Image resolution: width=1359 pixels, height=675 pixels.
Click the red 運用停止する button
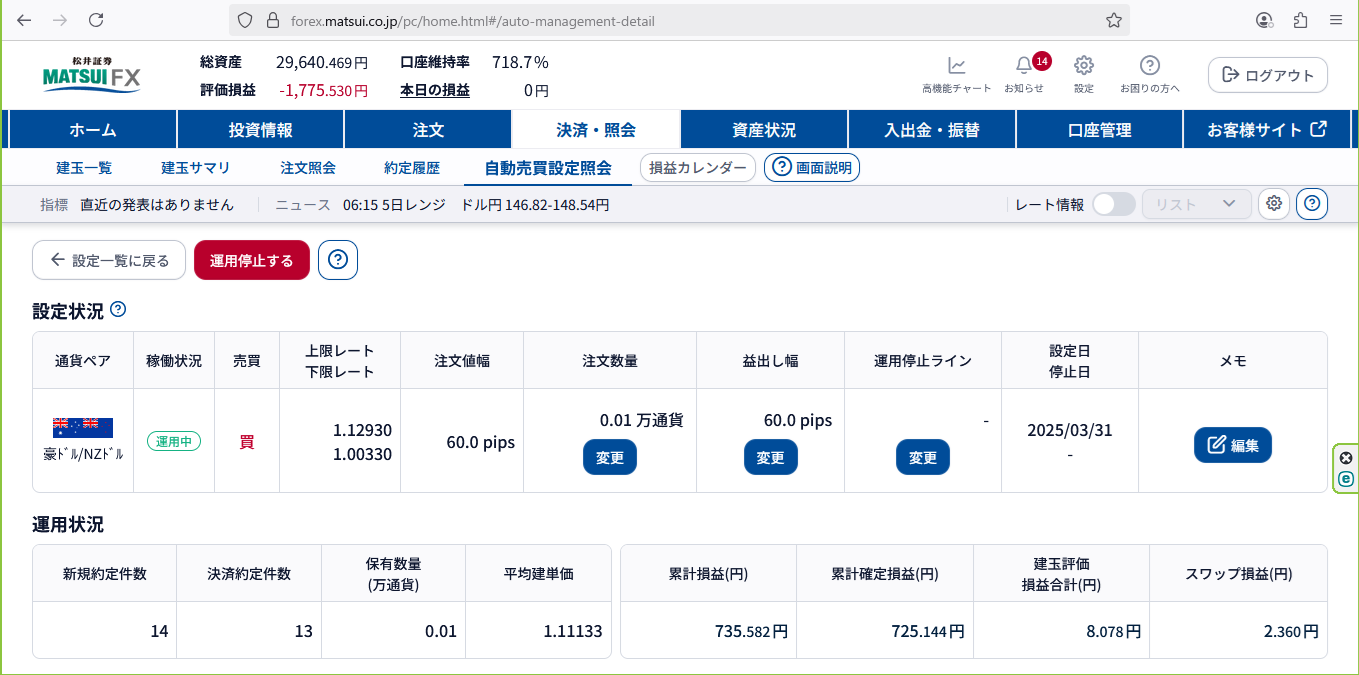(252, 260)
